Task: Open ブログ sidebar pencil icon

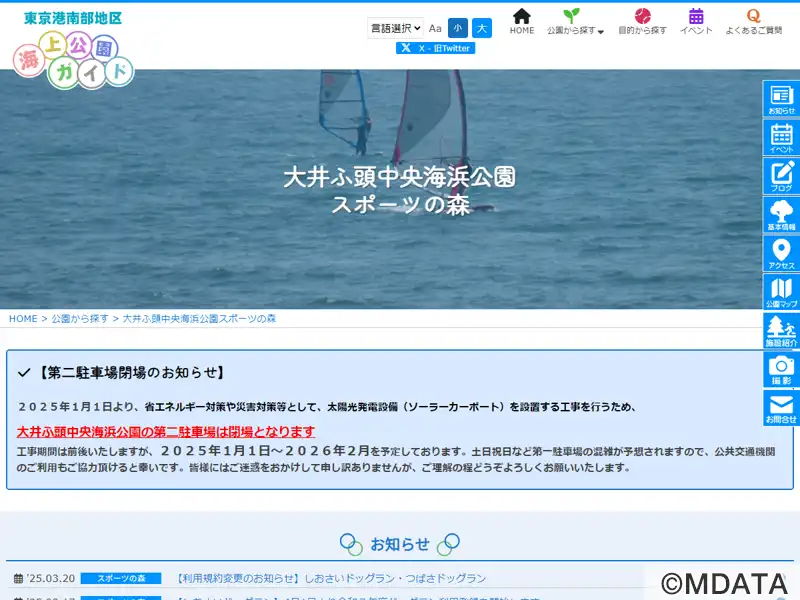Action: pyautogui.click(x=781, y=176)
